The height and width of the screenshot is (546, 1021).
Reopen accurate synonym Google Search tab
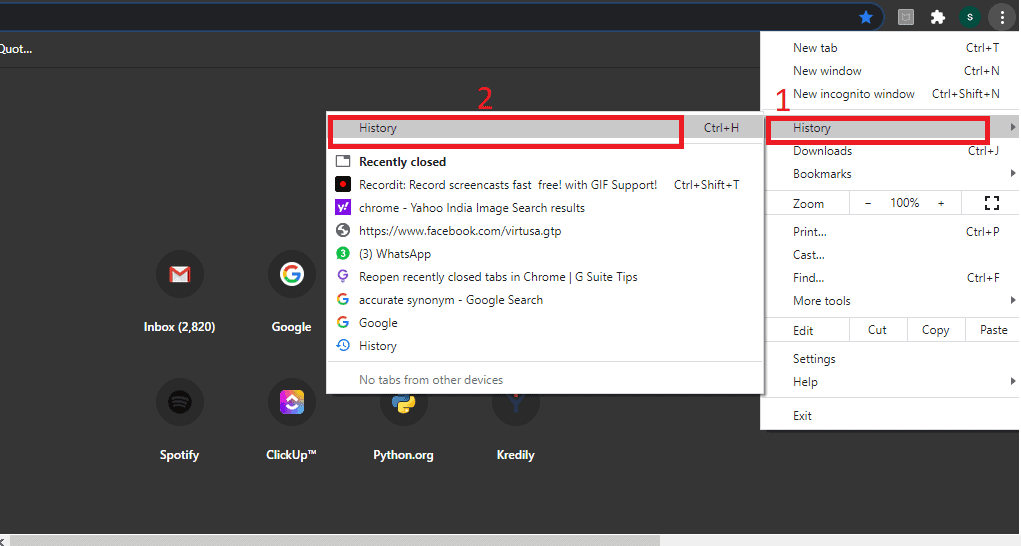pos(544,299)
